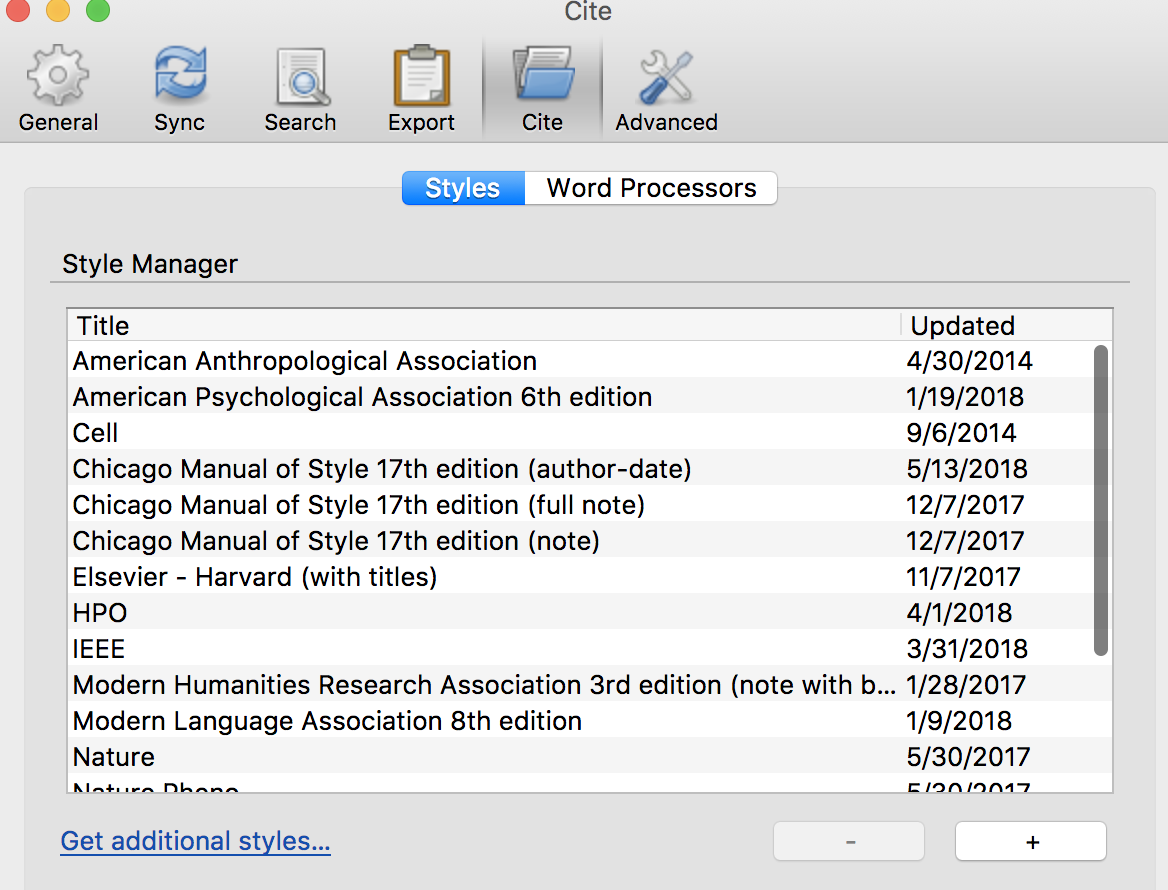Viewport: 1168px width, 890px height.
Task: Click the 4/1/2018 updated date cell
Action: click(x=959, y=612)
